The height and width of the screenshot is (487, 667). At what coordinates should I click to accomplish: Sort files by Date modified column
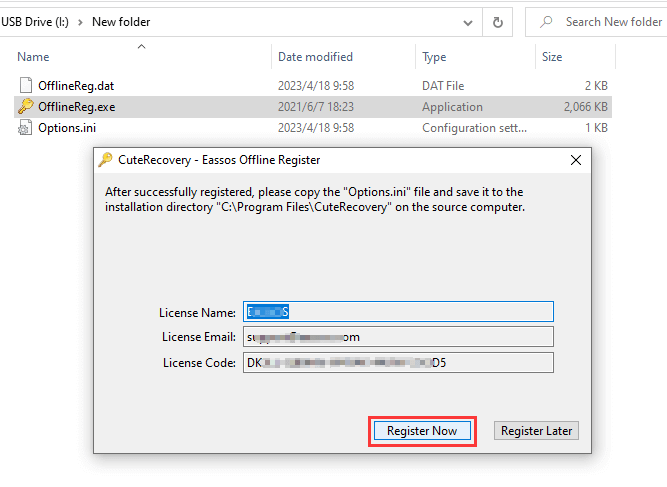tap(315, 57)
